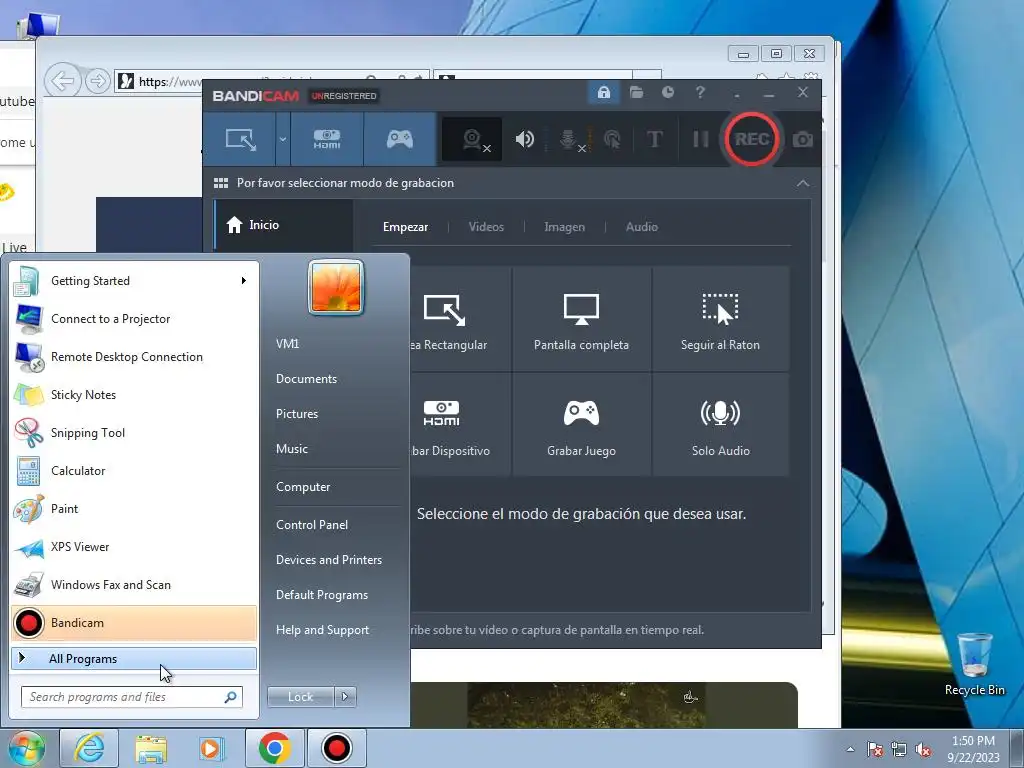Select HDMI device recording mode in toolbar
The image size is (1024, 768).
click(x=327, y=139)
